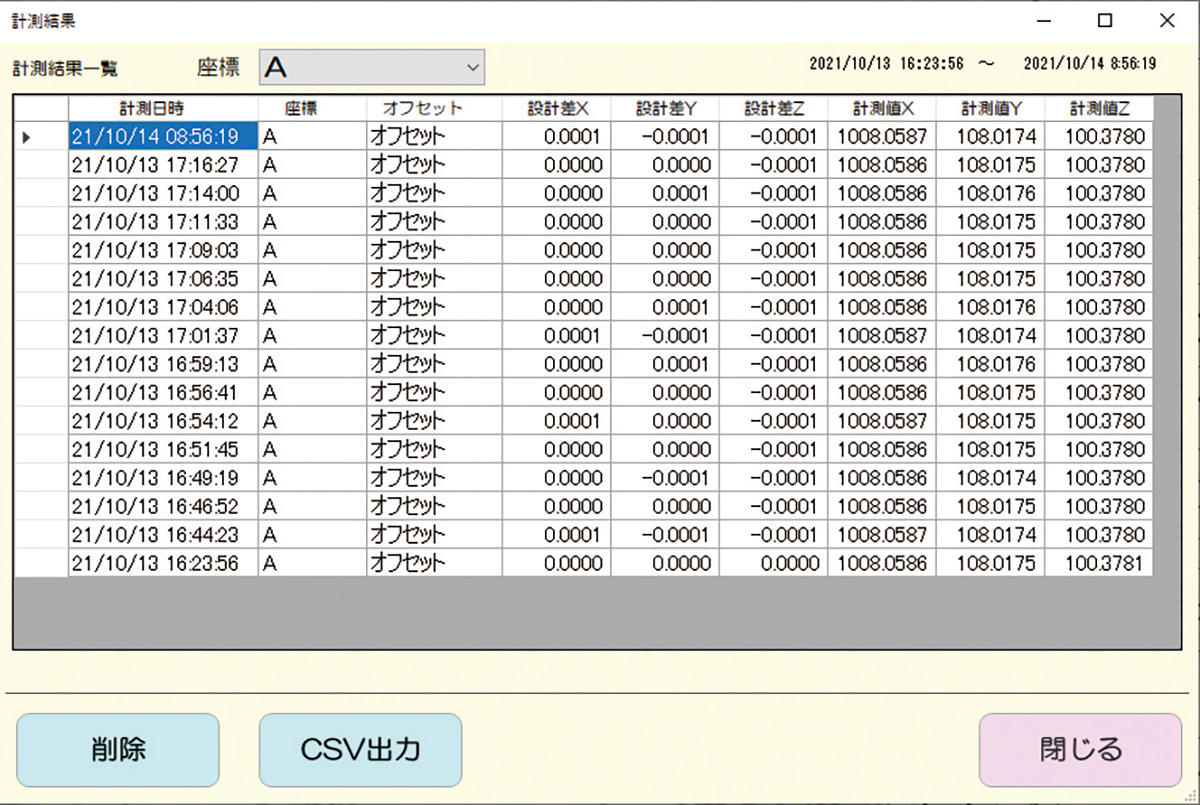Click the オフセット column header
Image resolution: width=1200 pixels, height=805 pixels.
coord(435,108)
